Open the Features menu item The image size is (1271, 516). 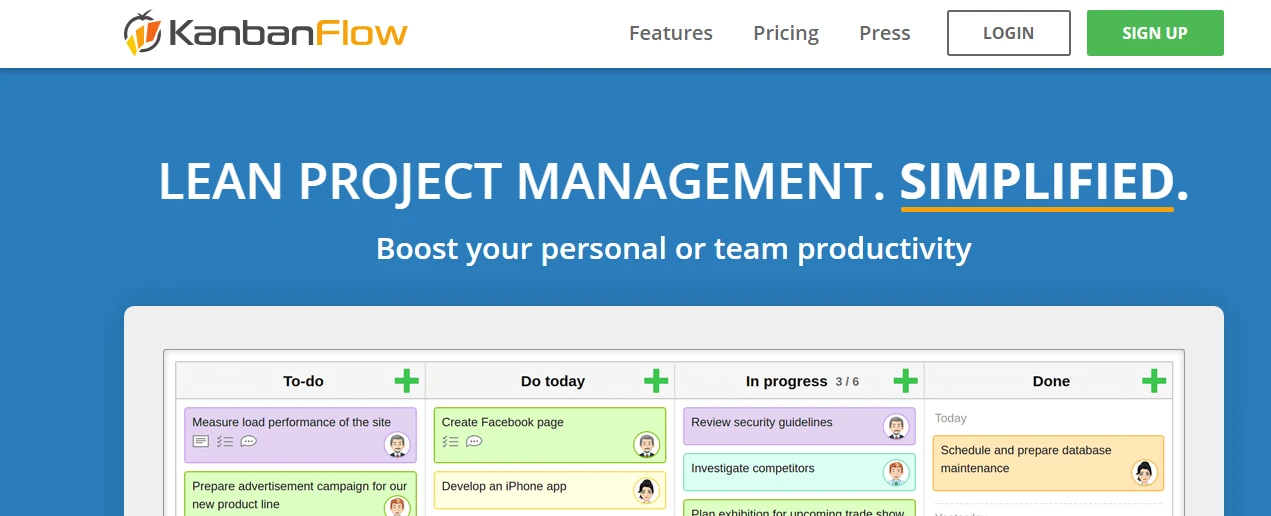(x=670, y=33)
